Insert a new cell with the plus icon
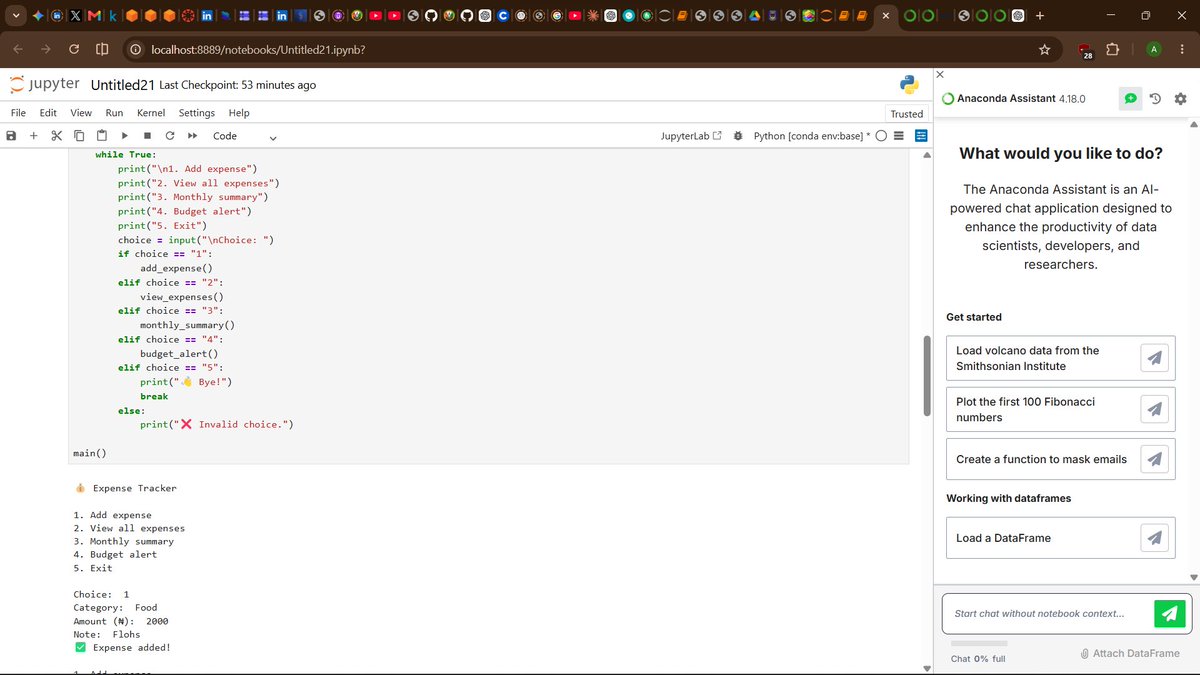 33,136
